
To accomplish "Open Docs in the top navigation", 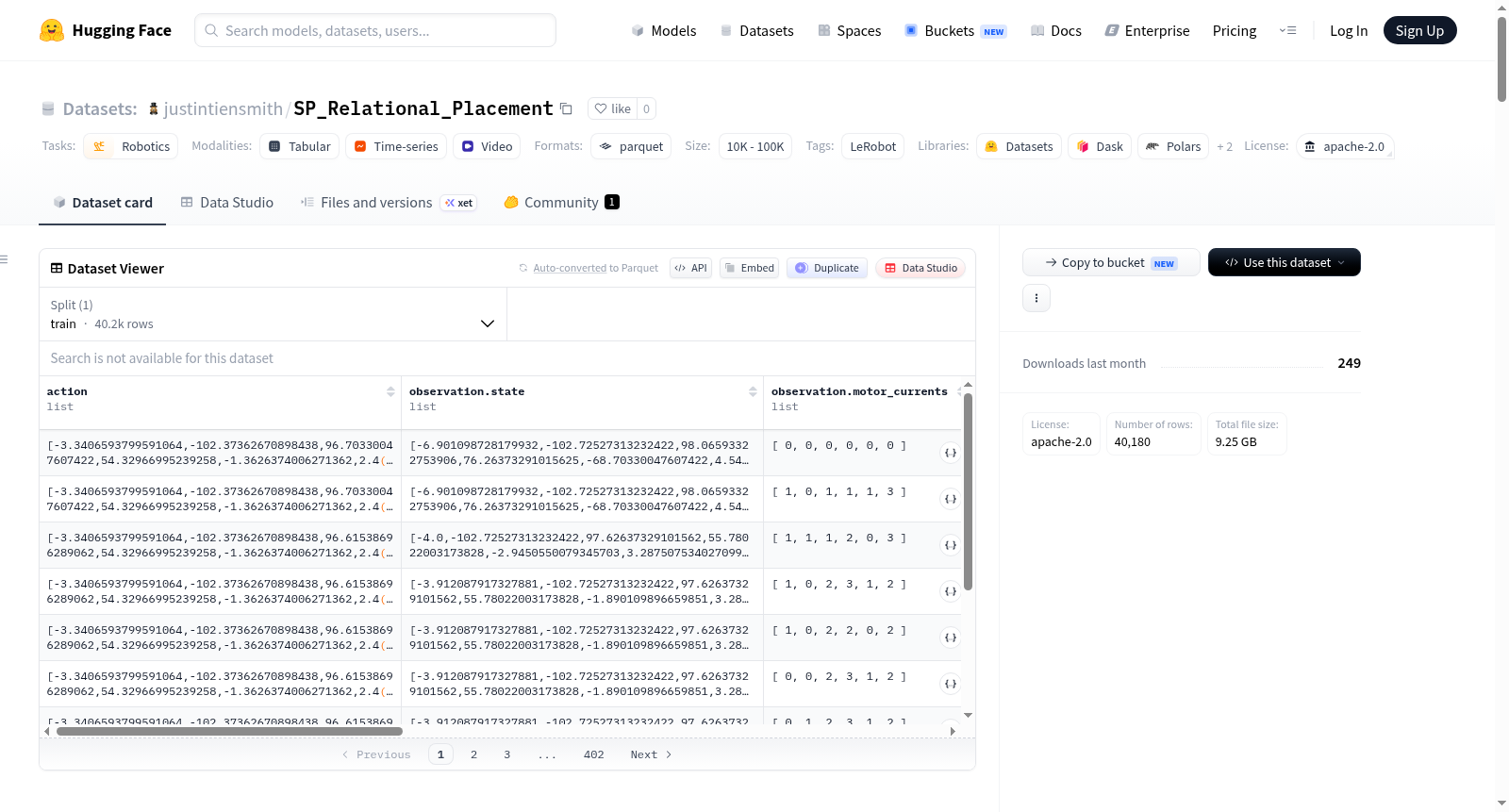I will click(1056, 30).
